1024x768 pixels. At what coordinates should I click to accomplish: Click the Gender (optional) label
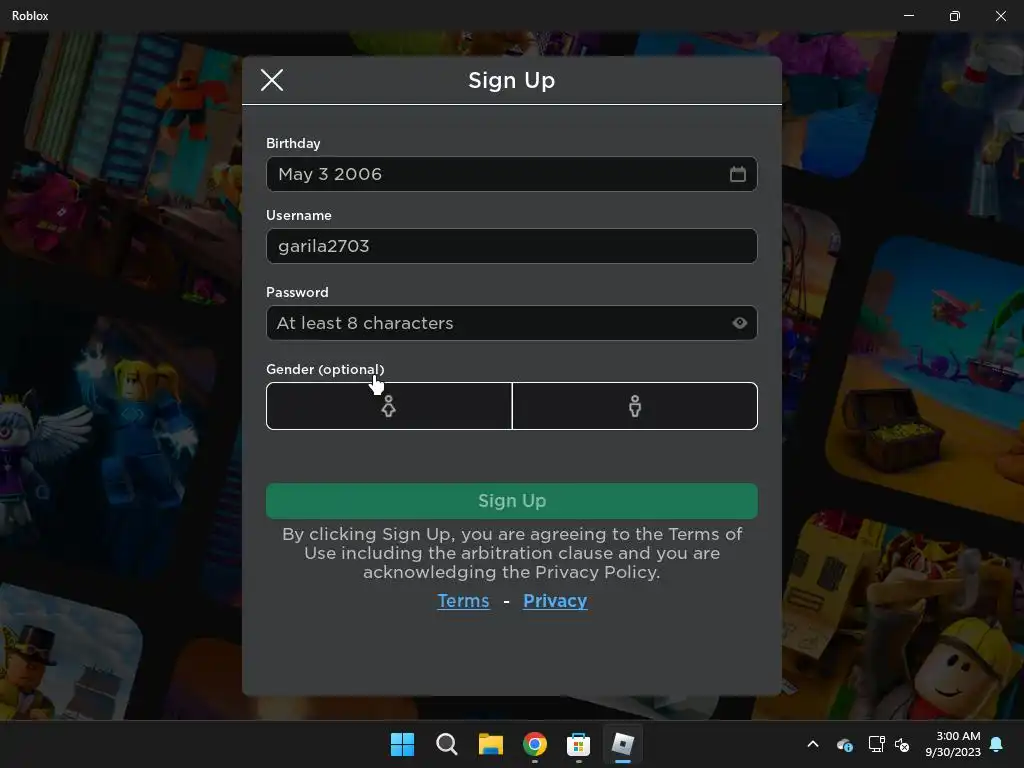point(325,370)
